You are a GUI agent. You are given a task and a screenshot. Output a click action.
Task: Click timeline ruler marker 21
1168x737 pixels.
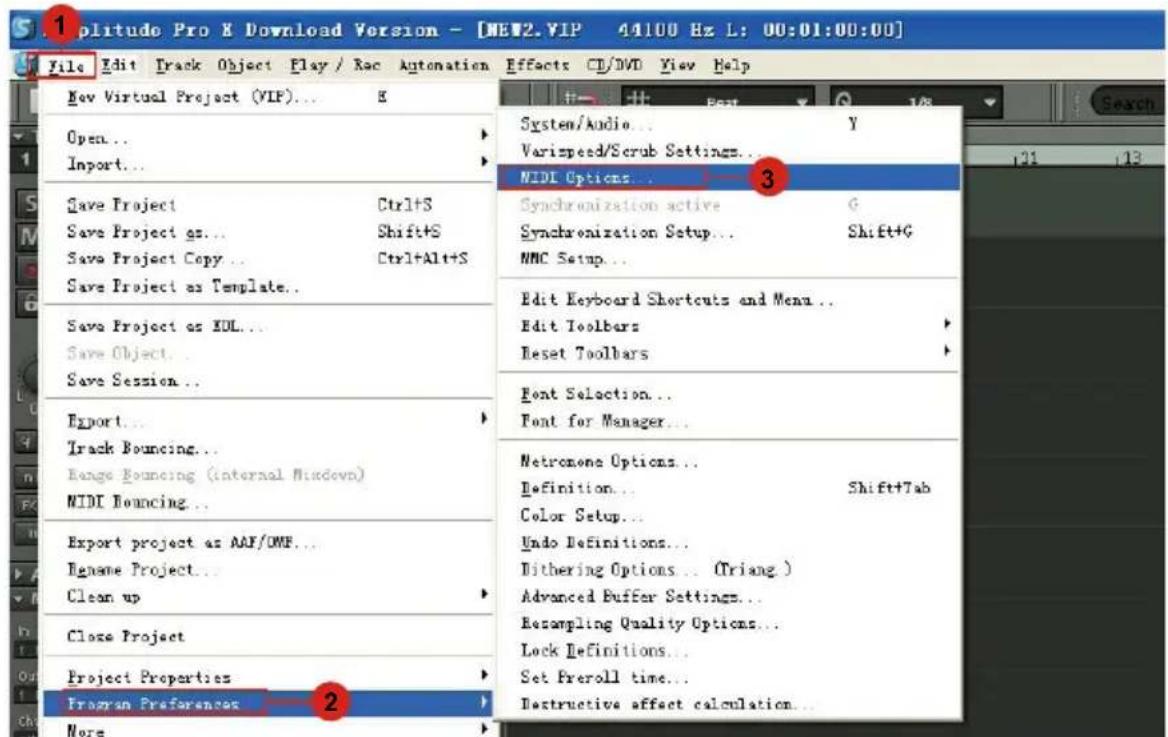click(1027, 158)
